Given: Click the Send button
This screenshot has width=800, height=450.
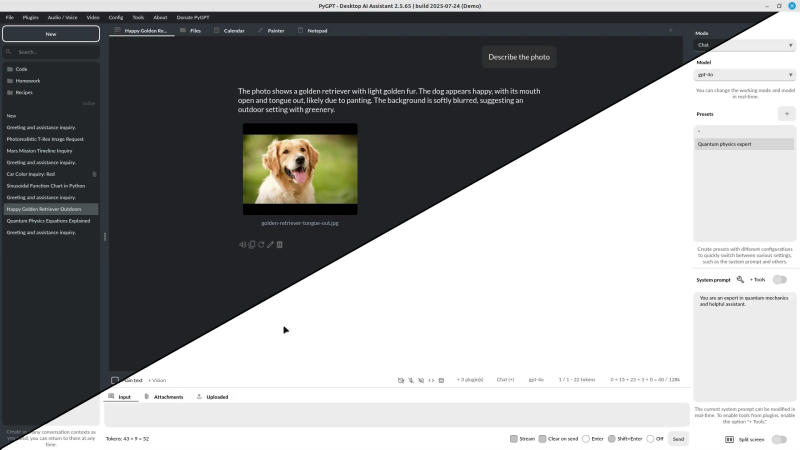Looking at the screenshot, I should (x=678, y=439).
